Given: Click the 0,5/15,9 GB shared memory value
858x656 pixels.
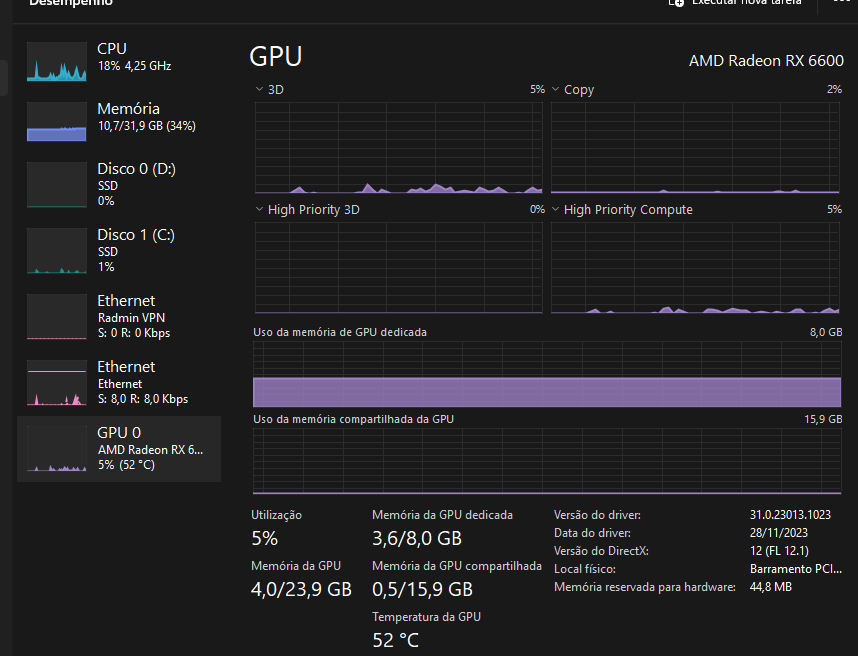Looking at the screenshot, I should tap(422, 589).
